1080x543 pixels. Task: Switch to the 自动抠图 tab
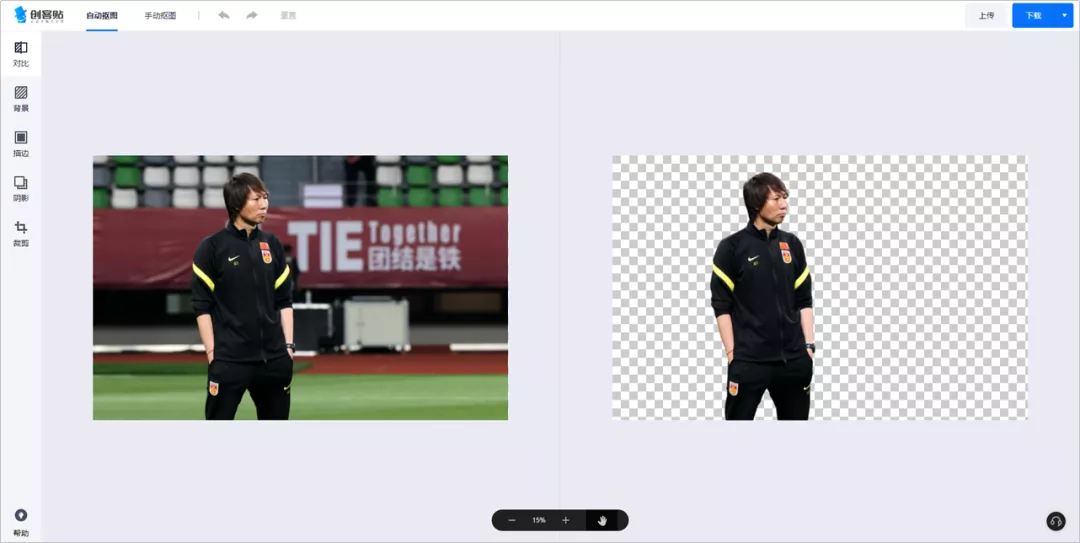point(101,15)
